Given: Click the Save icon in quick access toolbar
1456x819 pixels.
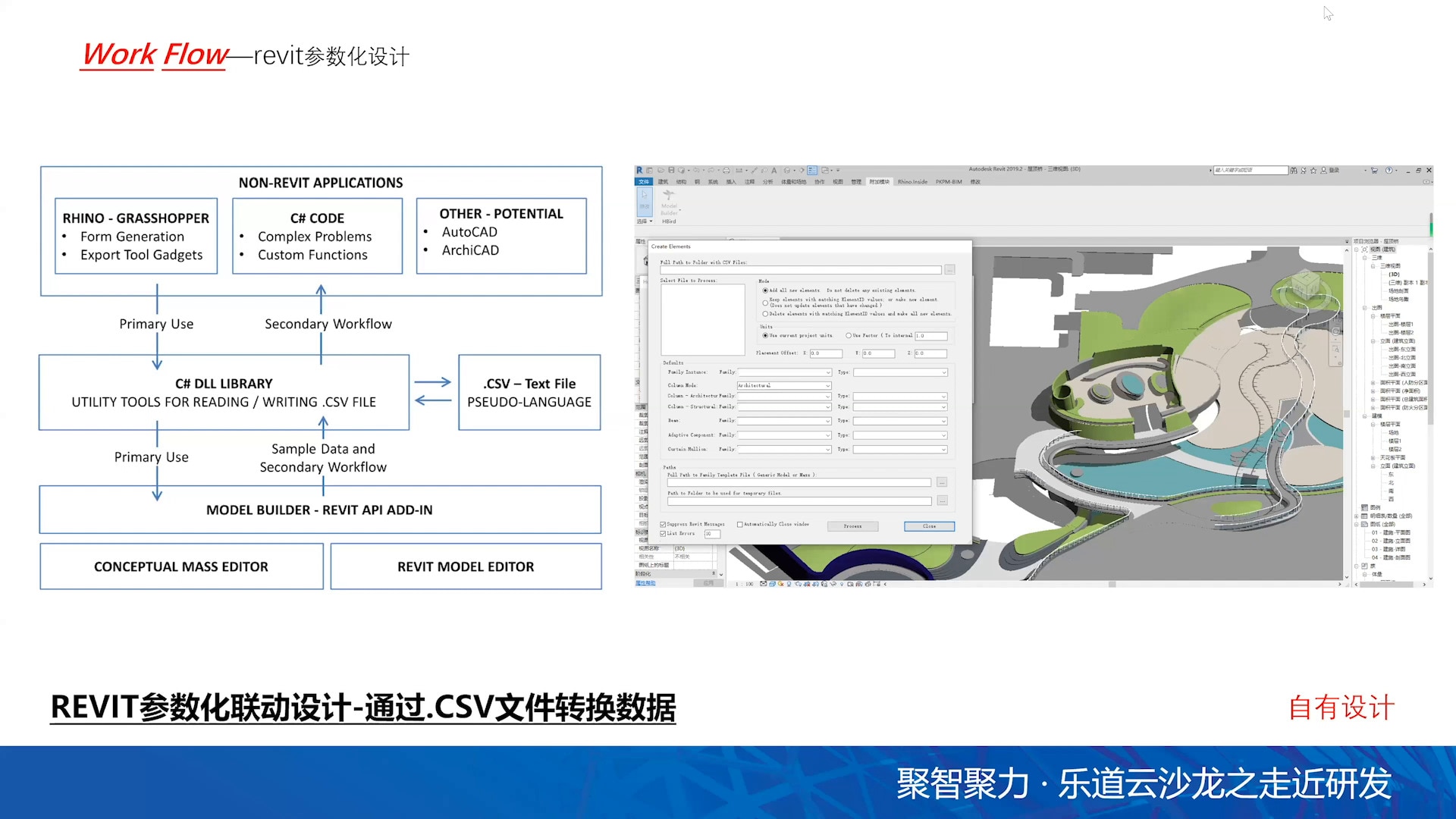Looking at the screenshot, I should tap(671, 171).
